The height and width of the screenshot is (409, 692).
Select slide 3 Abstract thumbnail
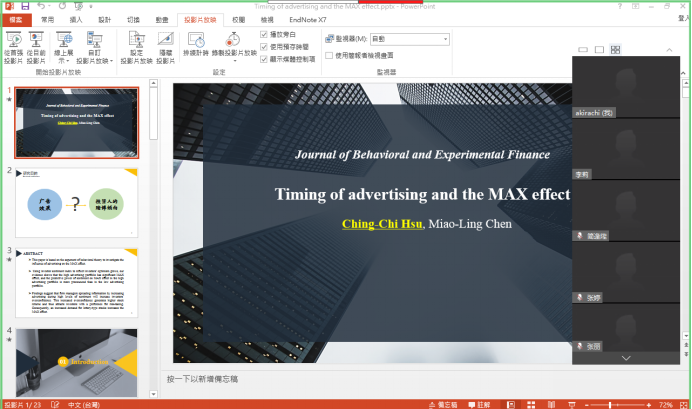click(76, 282)
